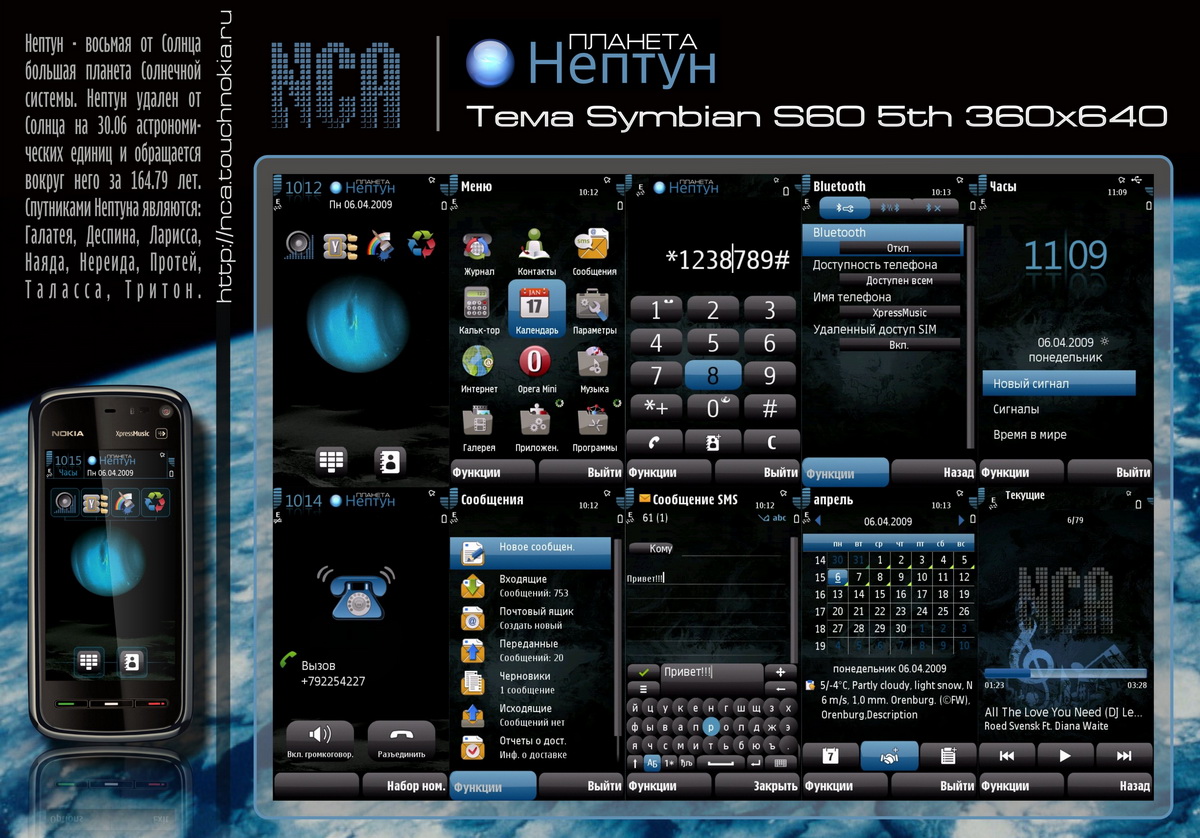Open Программы folder icon
Screen dimensions: 1200x838
594,420
